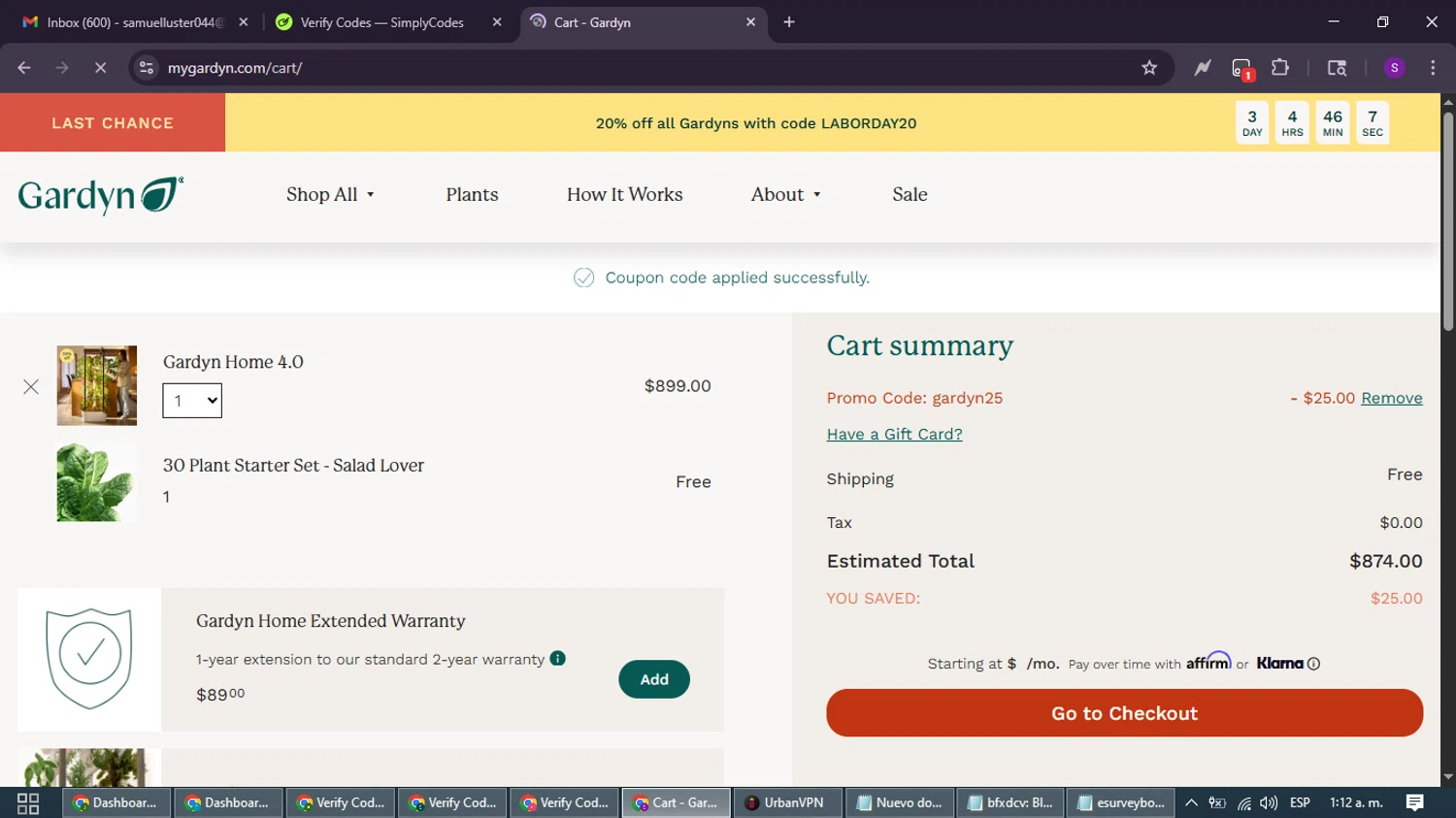The height and width of the screenshot is (818, 1456).
Task: Open new tab with plus button
Action: [789, 22]
